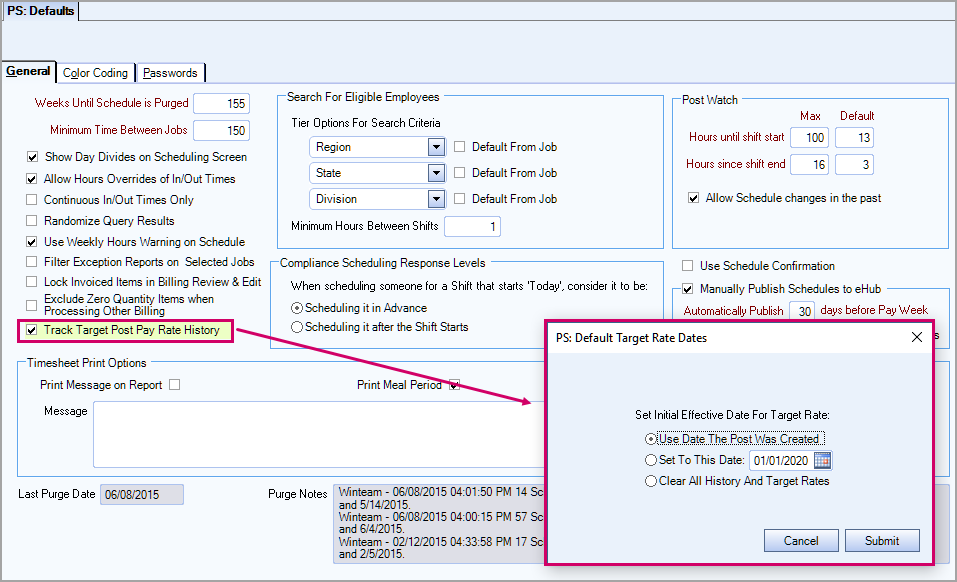The height and width of the screenshot is (582, 957).
Task: Switch to the Color Coding tab
Action: point(95,73)
